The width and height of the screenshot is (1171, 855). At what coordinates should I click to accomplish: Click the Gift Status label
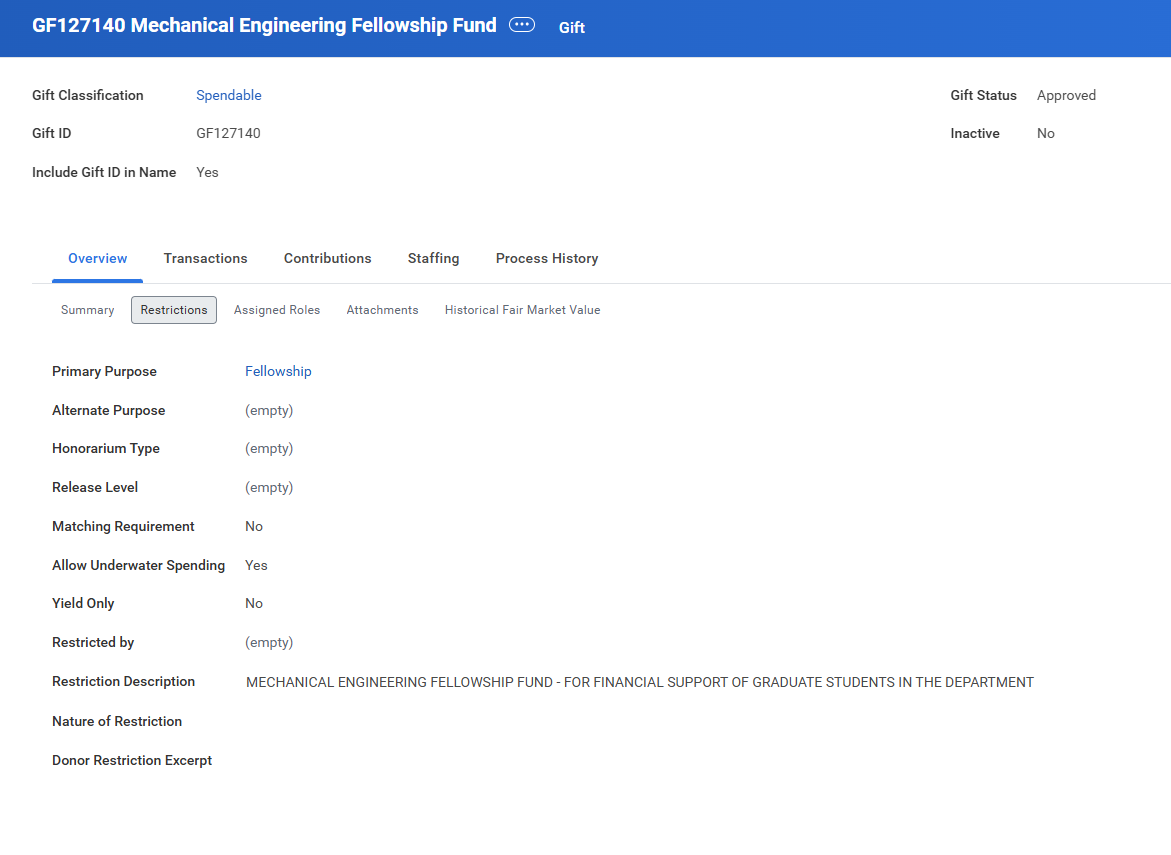tap(984, 95)
